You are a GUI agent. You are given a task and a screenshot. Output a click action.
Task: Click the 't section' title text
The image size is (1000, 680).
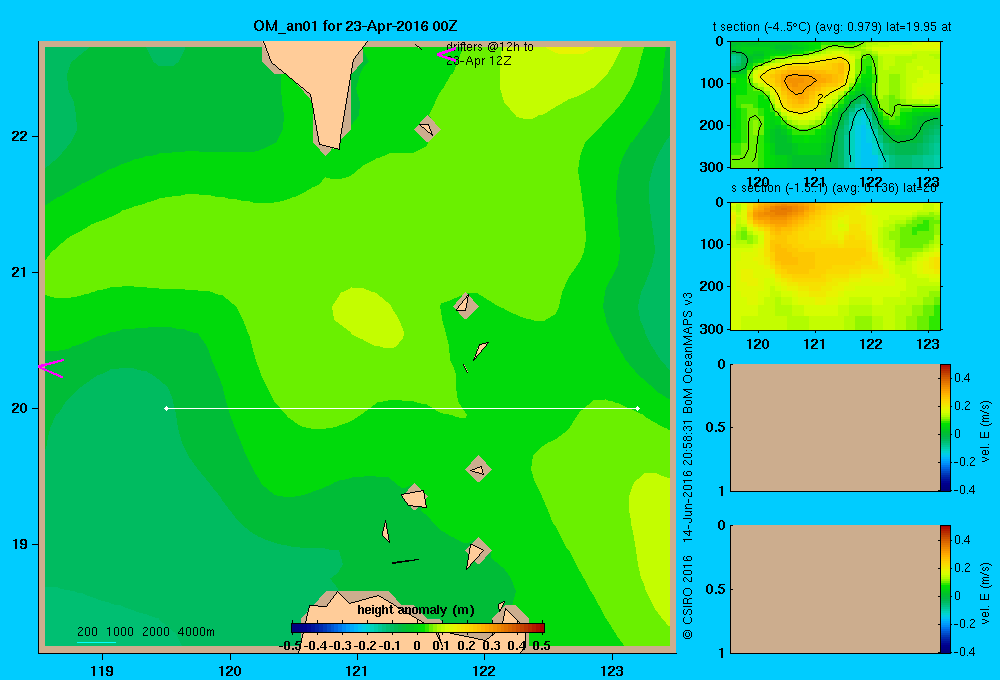coord(832,27)
